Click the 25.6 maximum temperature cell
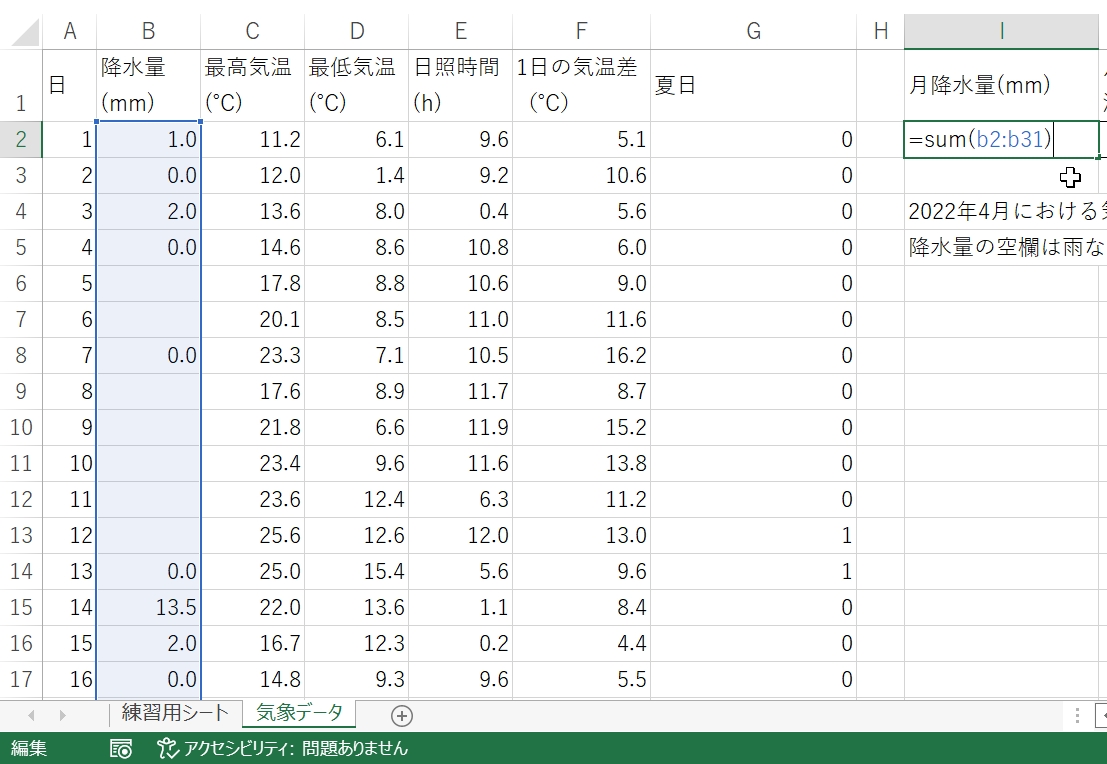1107x764 pixels. [252, 536]
